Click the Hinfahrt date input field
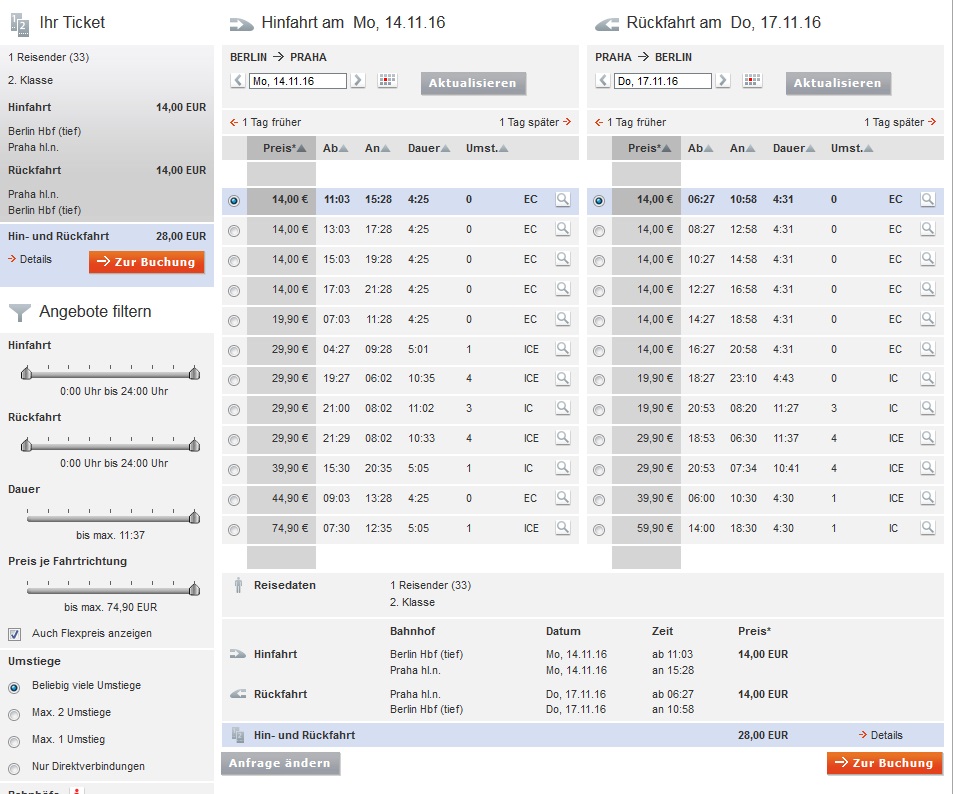The image size is (953, 794). point(298,81)
